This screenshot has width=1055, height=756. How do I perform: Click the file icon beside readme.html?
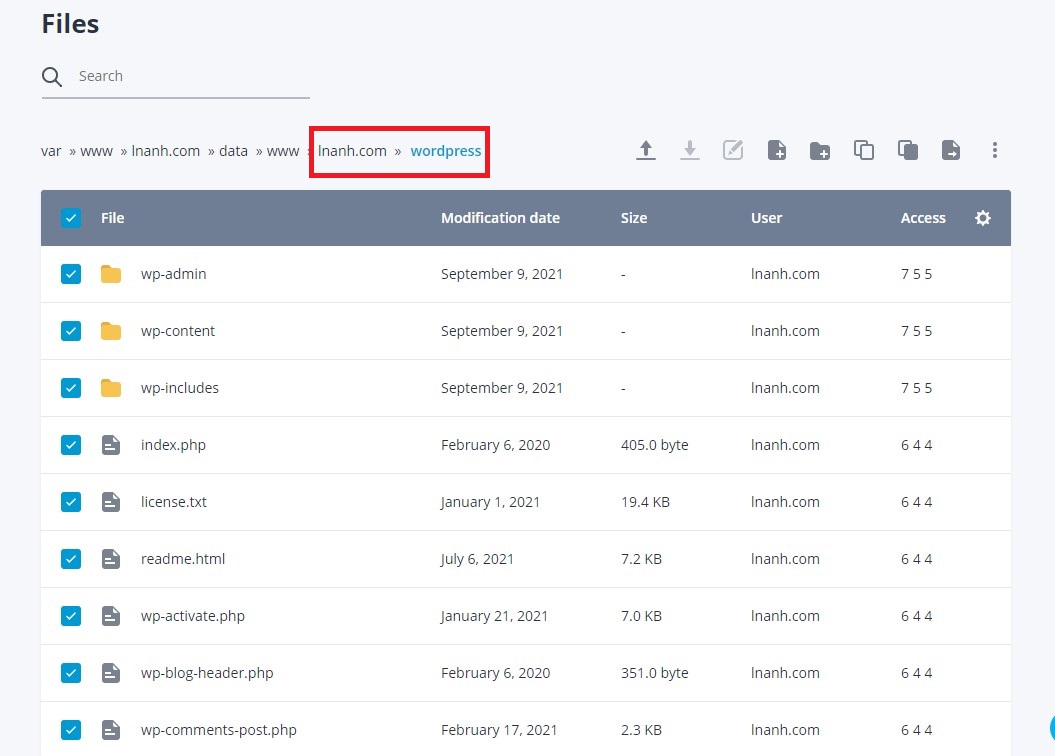click(111, 560)
